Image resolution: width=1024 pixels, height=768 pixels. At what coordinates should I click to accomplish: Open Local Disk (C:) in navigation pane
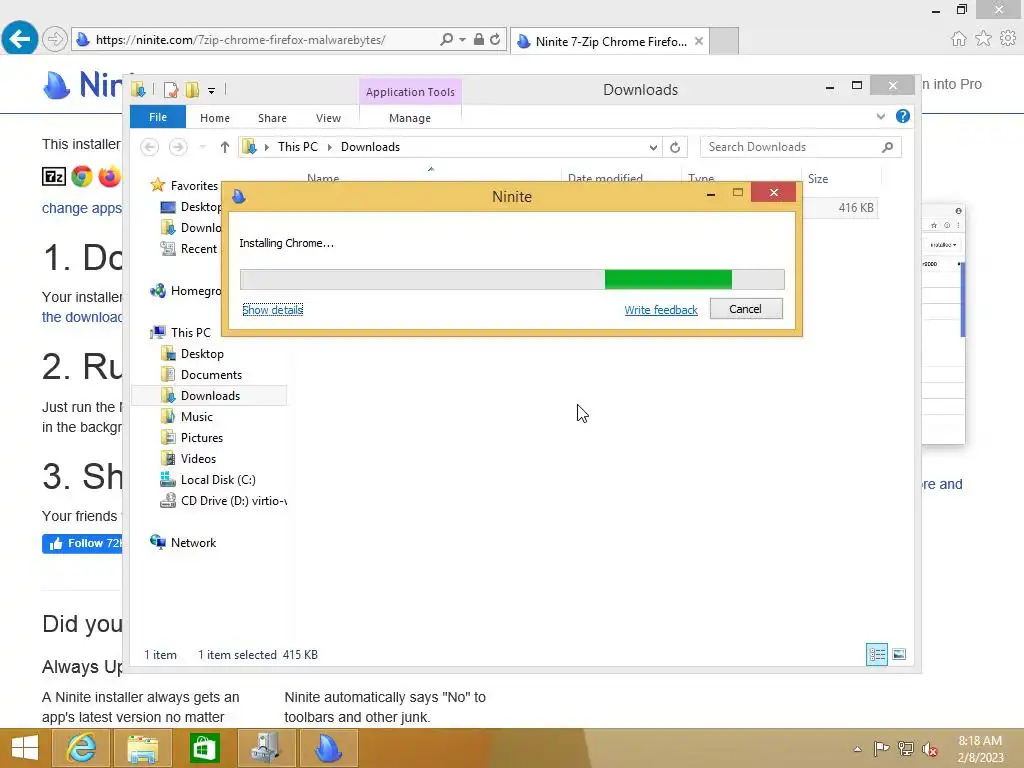(x=217, y=479)
